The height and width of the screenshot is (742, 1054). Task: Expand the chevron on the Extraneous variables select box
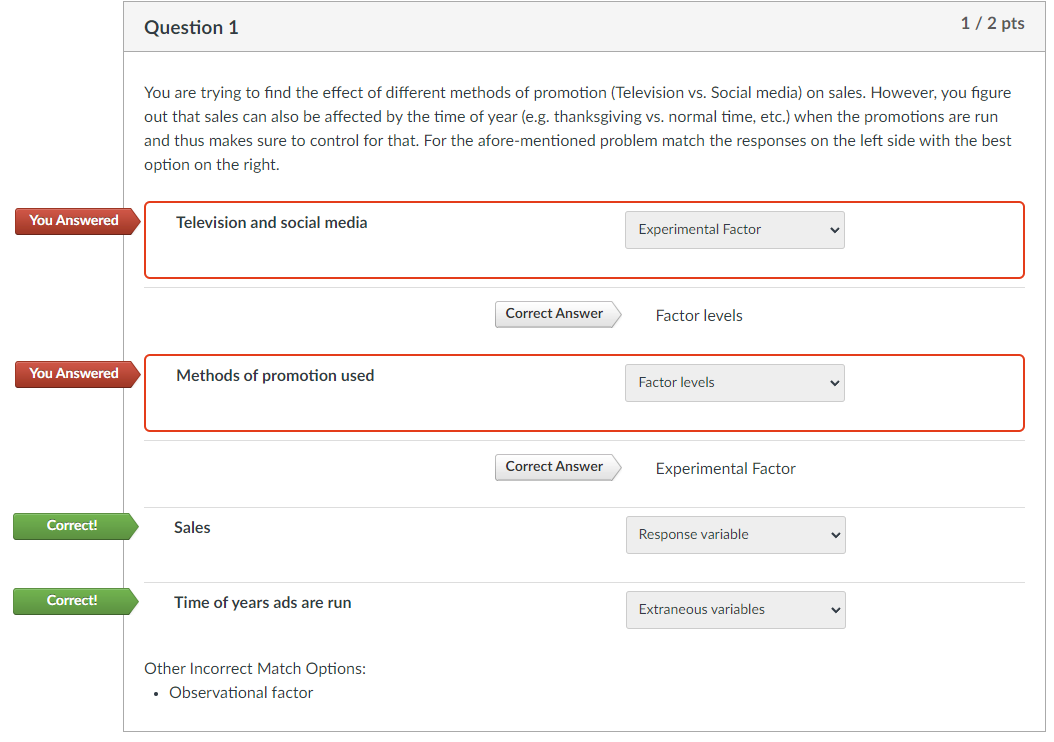click(x=834, y=609)
